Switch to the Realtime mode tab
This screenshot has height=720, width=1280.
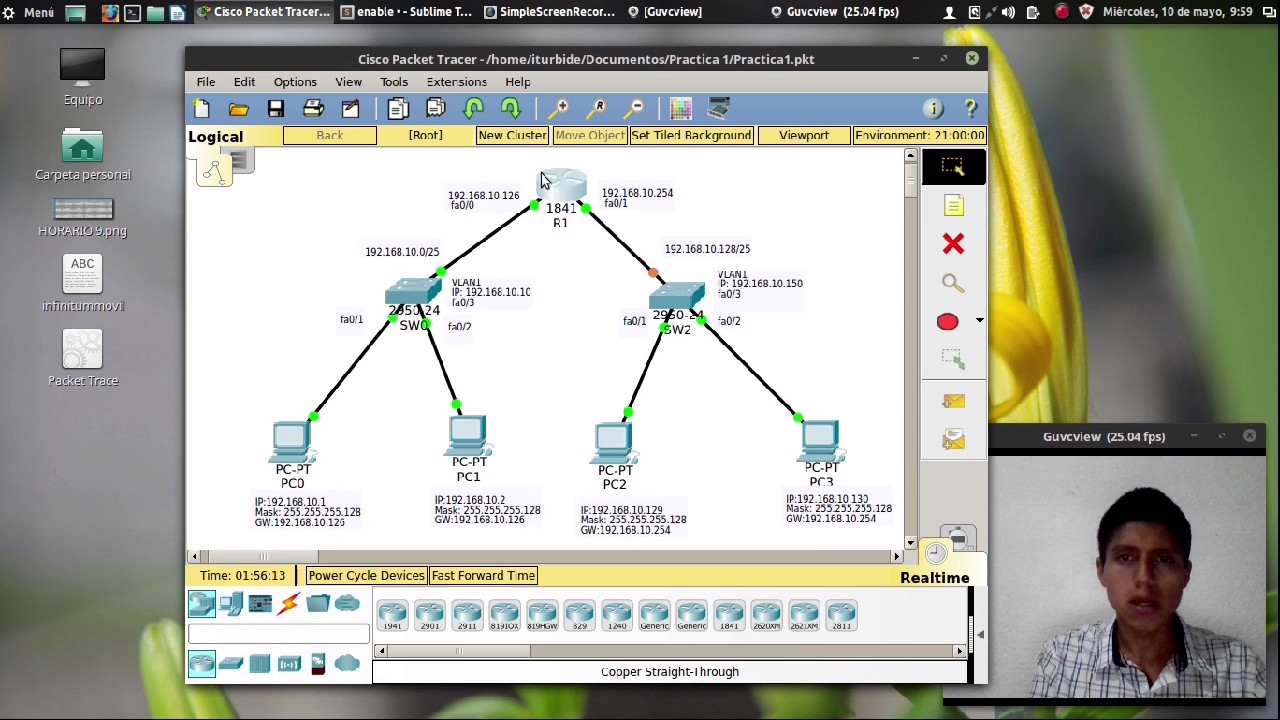click(934, 578)
